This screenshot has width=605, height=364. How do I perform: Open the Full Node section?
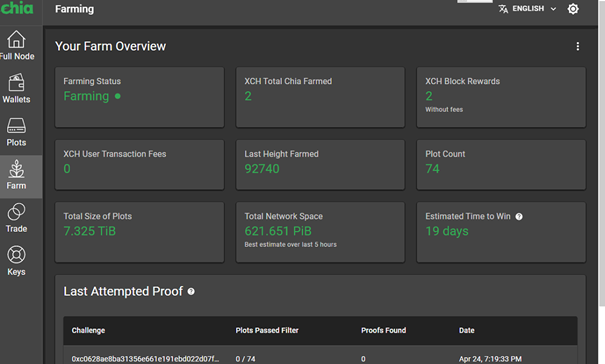[x=17, y=46]
